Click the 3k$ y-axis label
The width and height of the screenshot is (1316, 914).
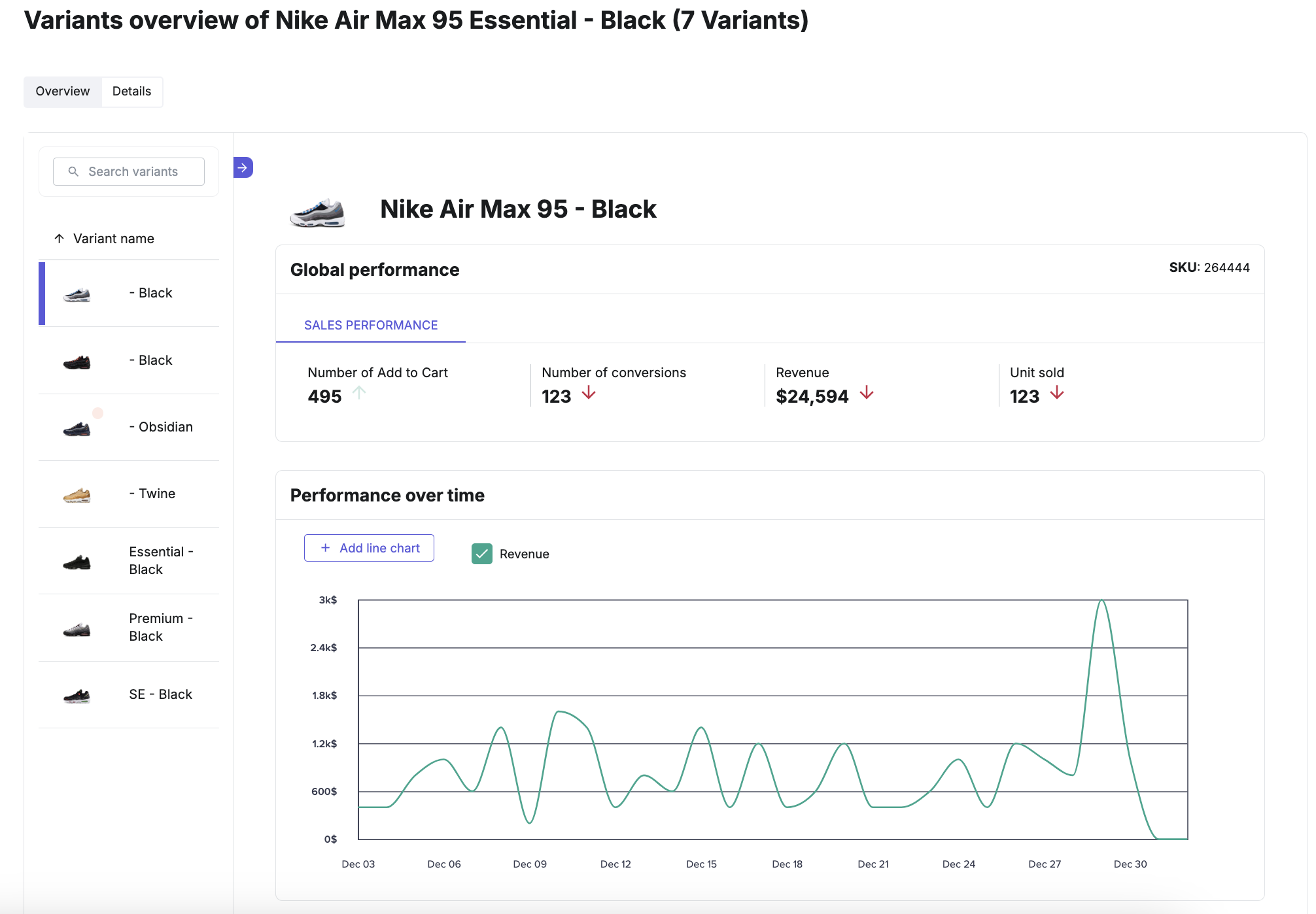pyautogui.click(x=328, y=600)
